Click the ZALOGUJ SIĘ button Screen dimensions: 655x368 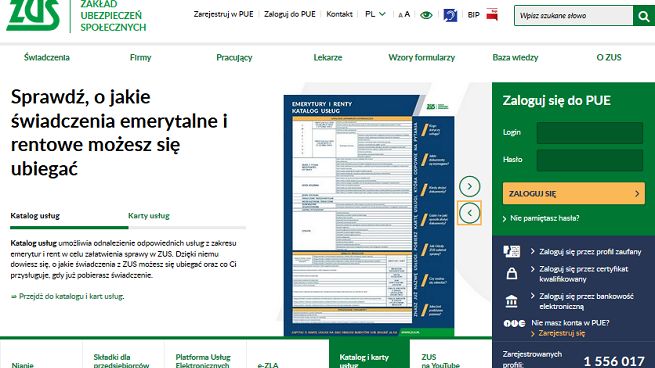574,193
